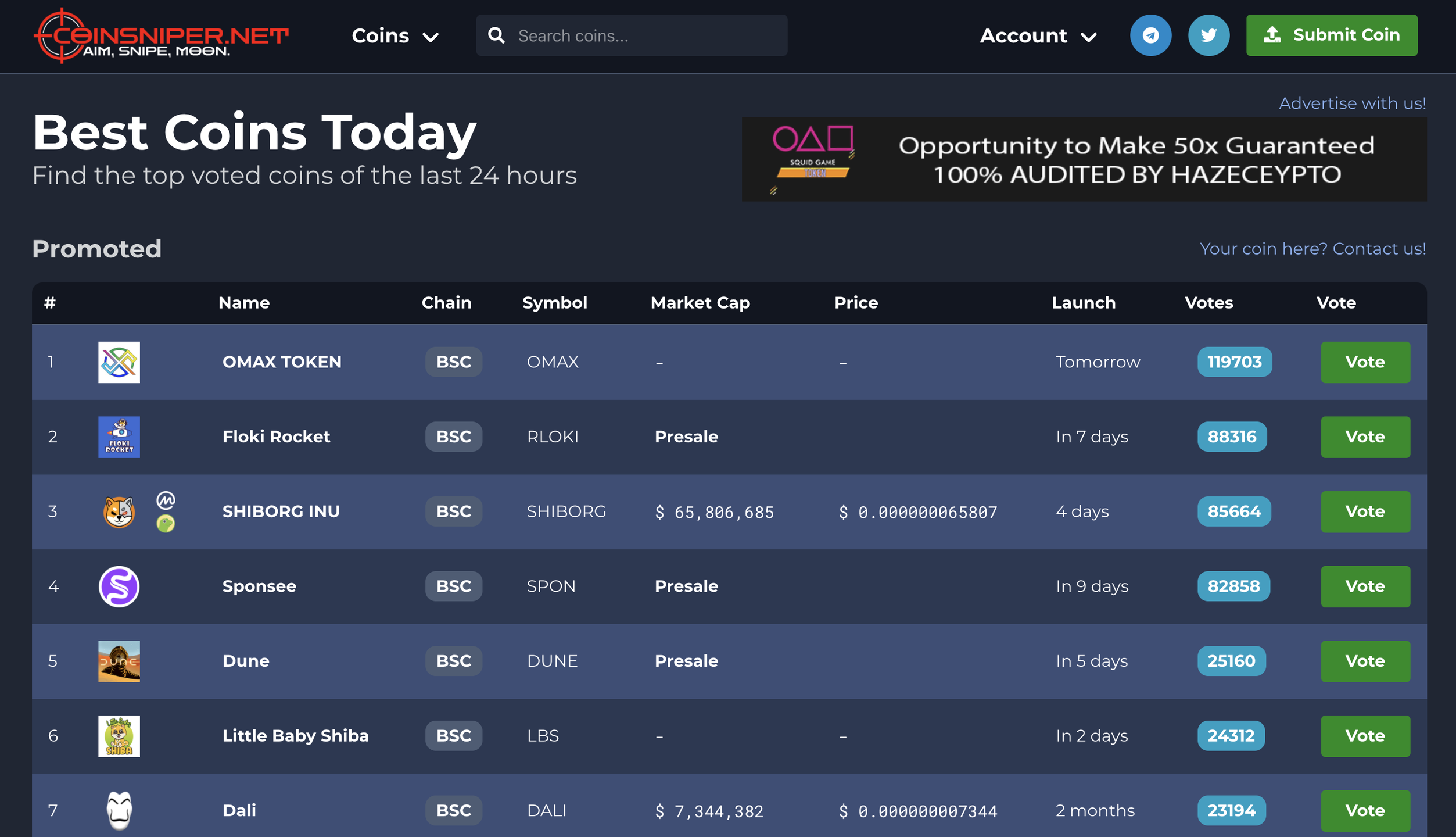Click the search magnifier icon
The image size is (1456, 837).
pos(497,35)
